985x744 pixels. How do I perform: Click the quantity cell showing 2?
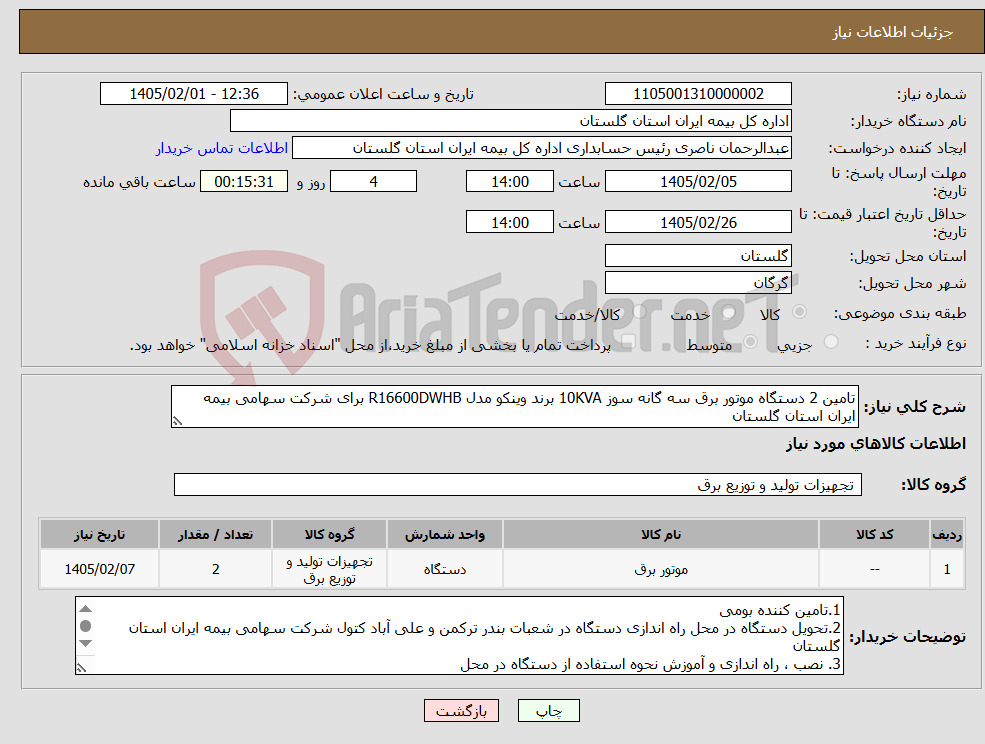pyautogui.click(x=215, y=569)
